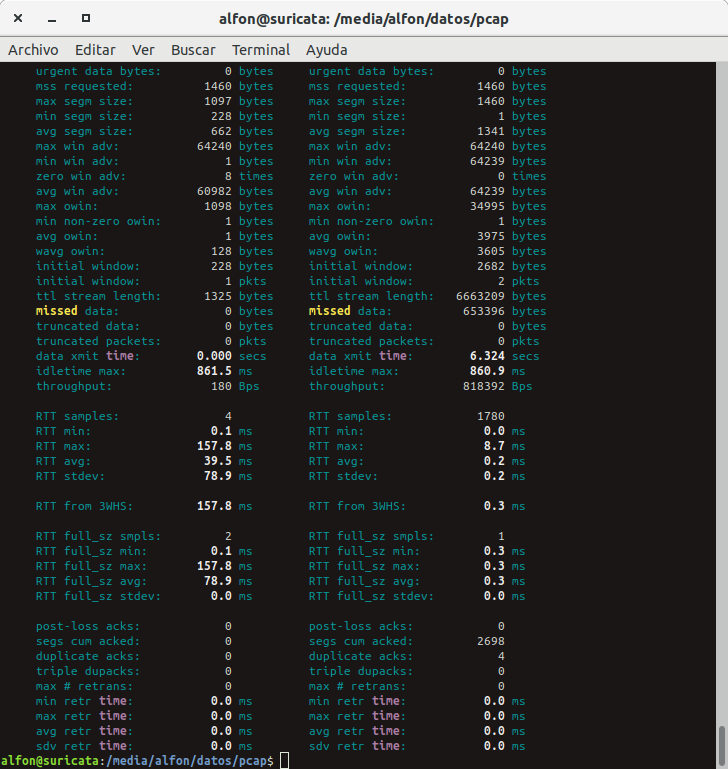Select the 6663209 ttl stream length value

pyautogui.click(x=480, y=296)
